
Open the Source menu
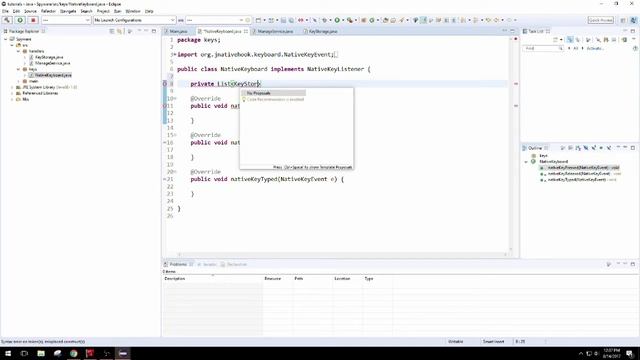click(30, 11)
